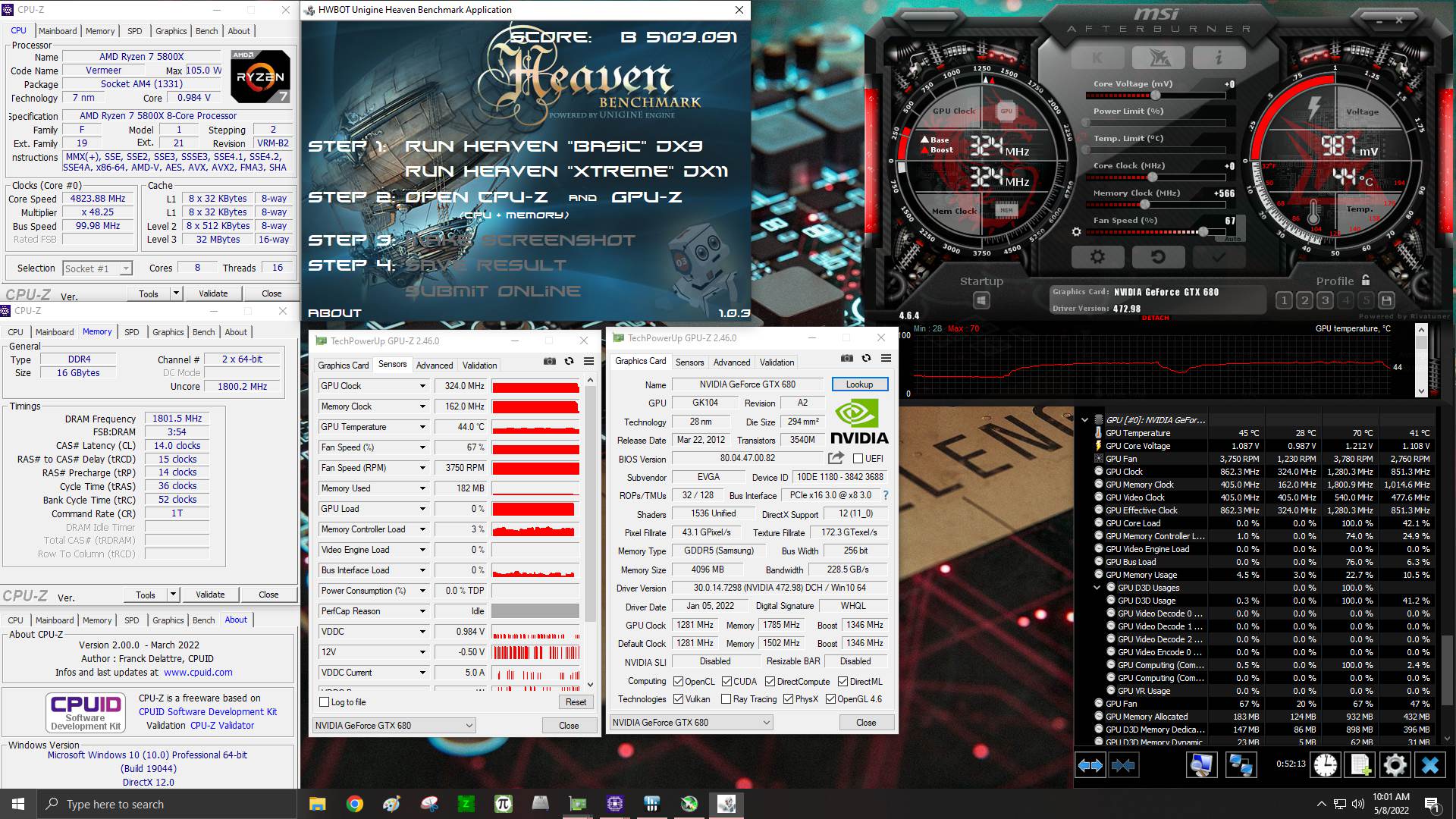Click the Afterburner reset-to-defaults arrow button

(x=1158, y=257)
